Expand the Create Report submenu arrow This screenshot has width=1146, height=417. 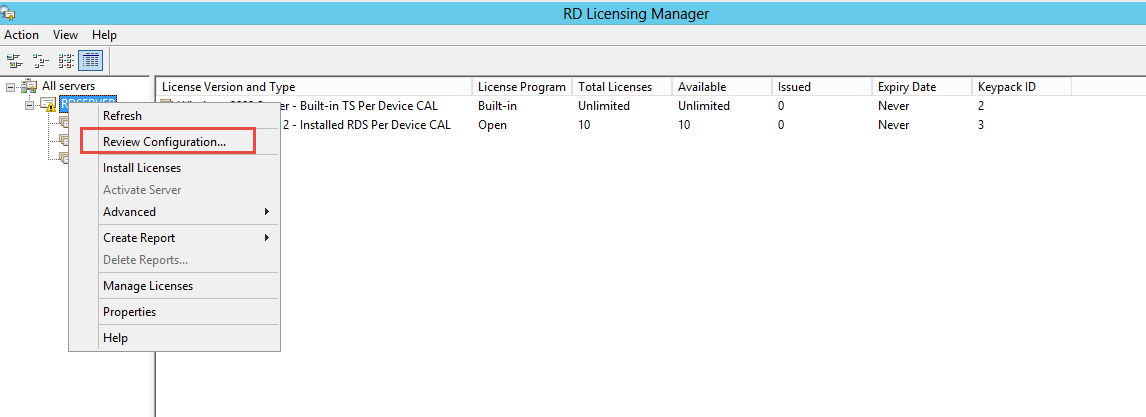pos(267,238)
